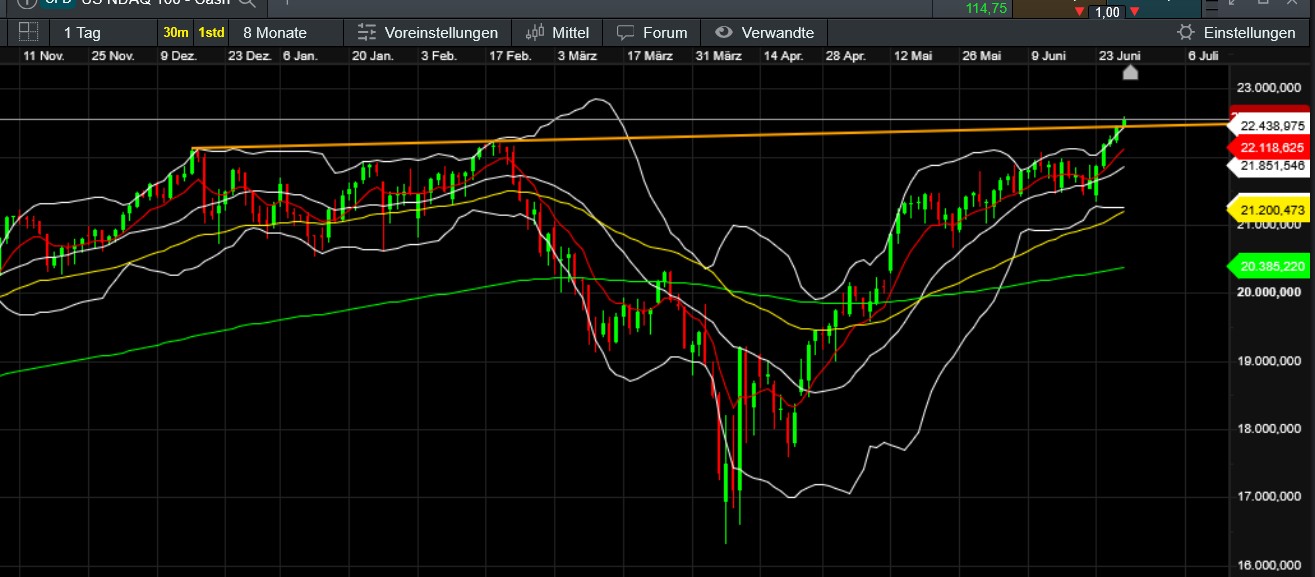Viewport: 1315px width, 577px height.
Task: Click the yellow 21.200,473 average label
Action: click(1270, 209)
